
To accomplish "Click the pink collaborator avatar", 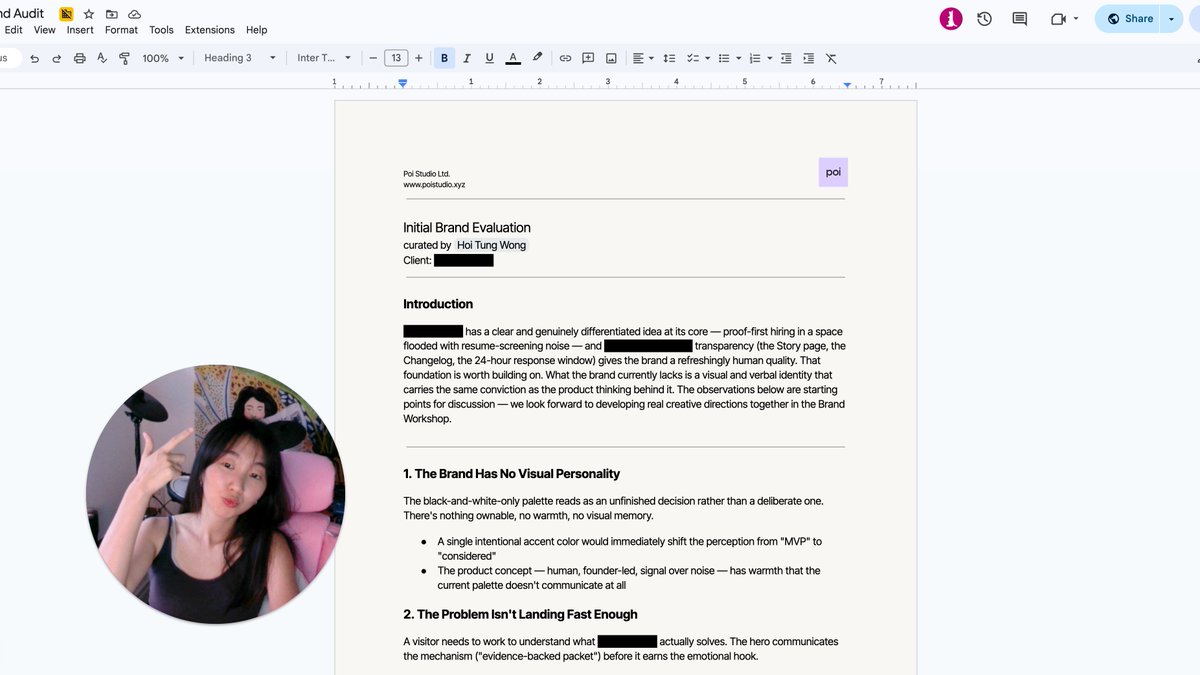I will click(951, 18).
